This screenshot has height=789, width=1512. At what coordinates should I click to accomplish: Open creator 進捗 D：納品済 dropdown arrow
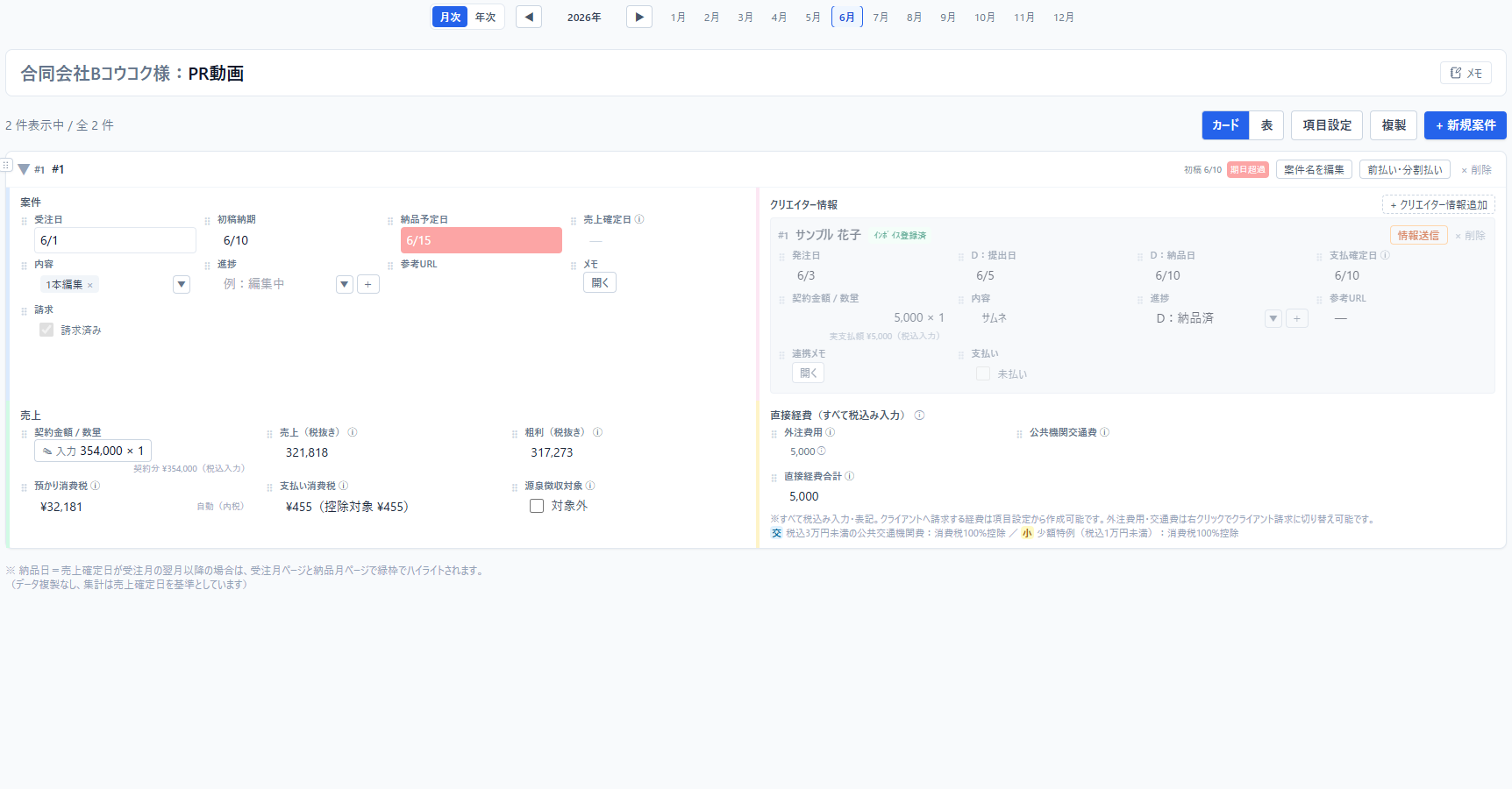pos(1273,318)
